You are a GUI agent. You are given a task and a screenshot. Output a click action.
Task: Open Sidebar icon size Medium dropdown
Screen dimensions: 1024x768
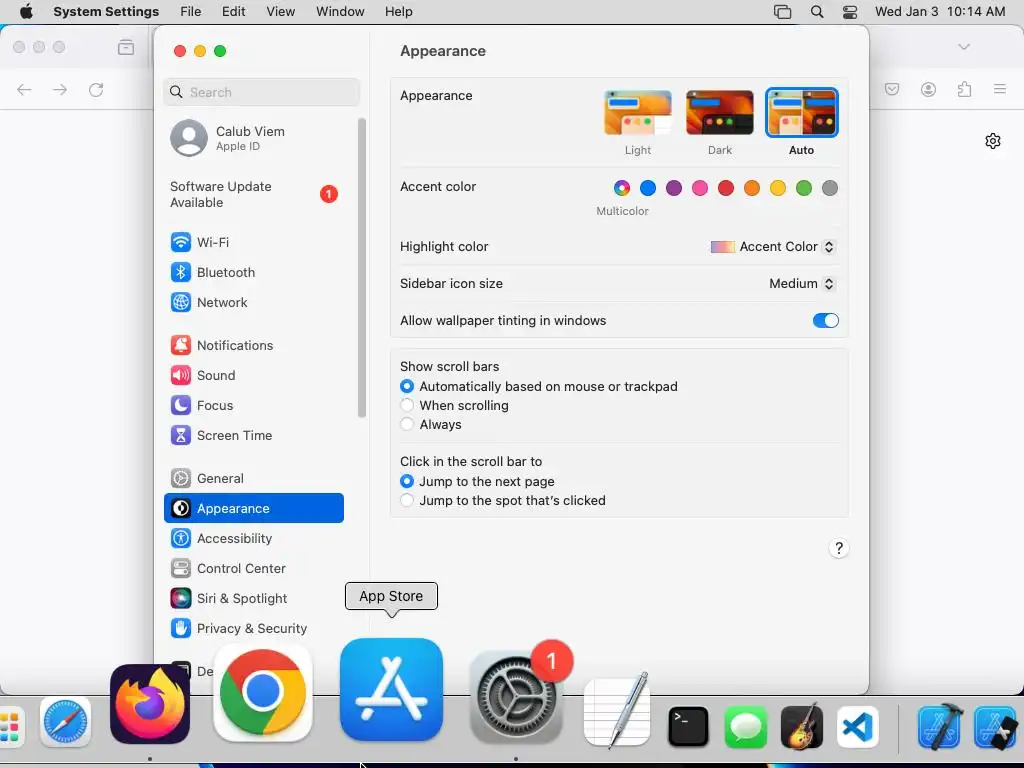pyautogui.click(x=802, y=283)
